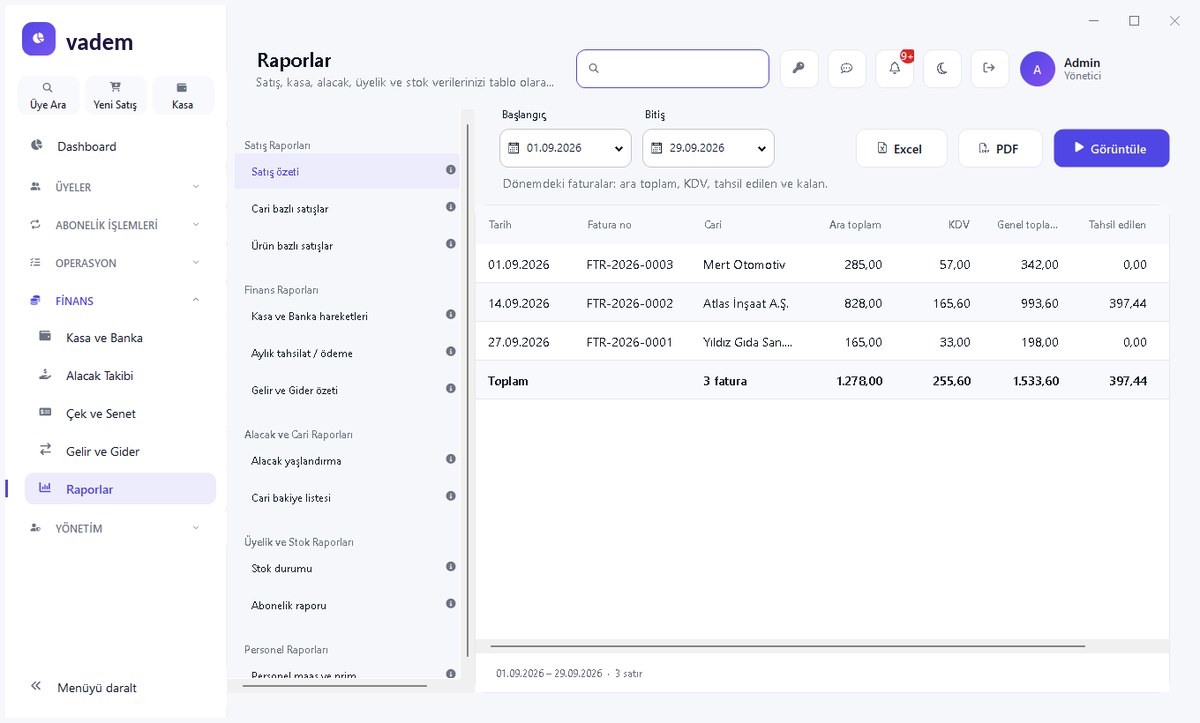Click the report table's horizontal scrollbar

pyautogui.click(x=787, y=646)
